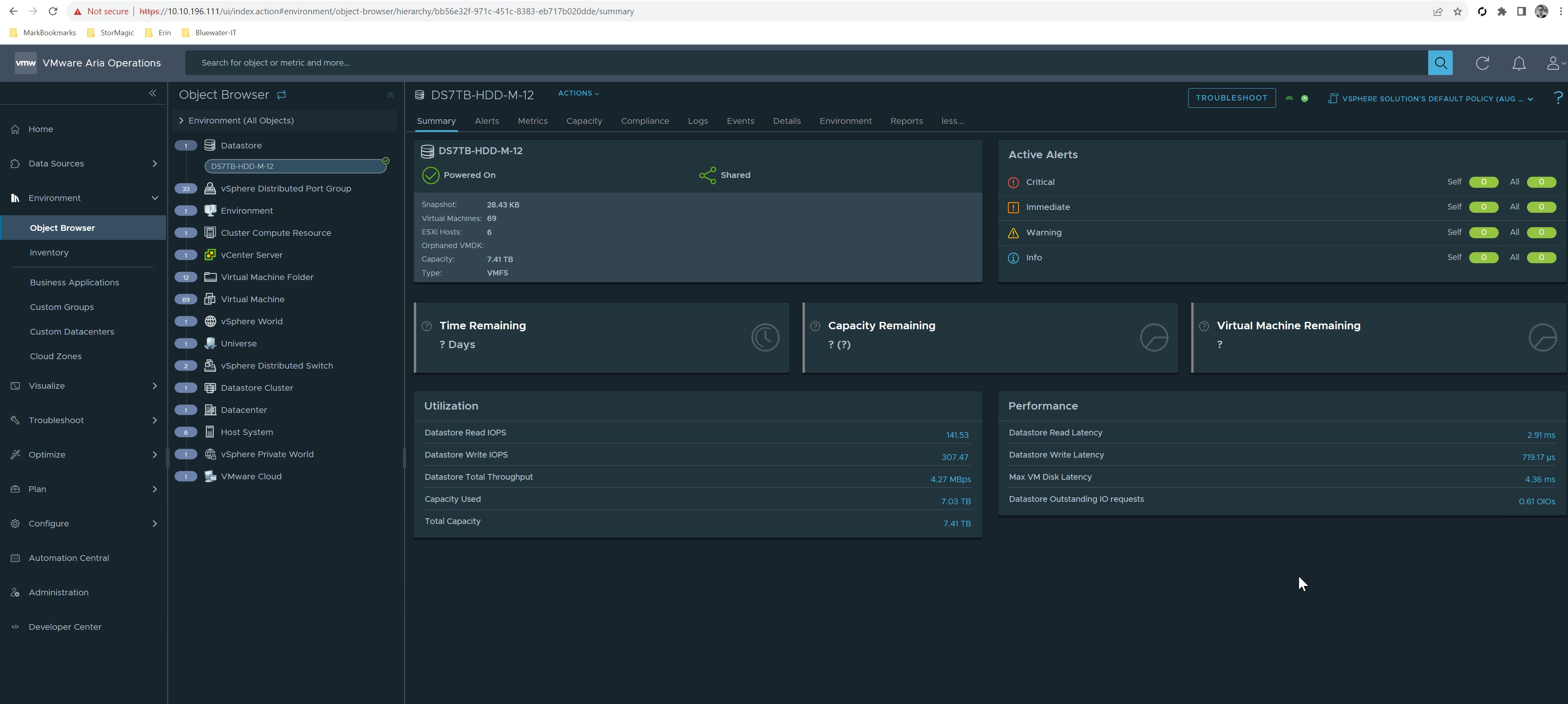The image size is (1568, 704).
Task: Open Inventory in Environment menu
Action: click(49, 253)
